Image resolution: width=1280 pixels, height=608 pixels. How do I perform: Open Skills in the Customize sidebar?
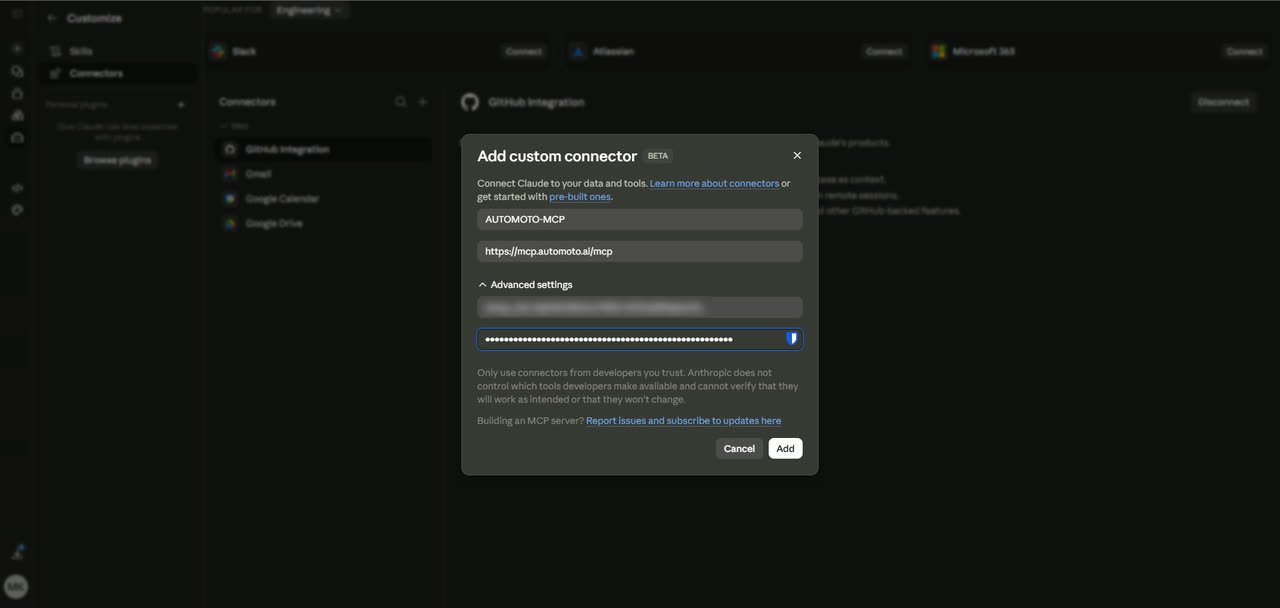(118, 51)
